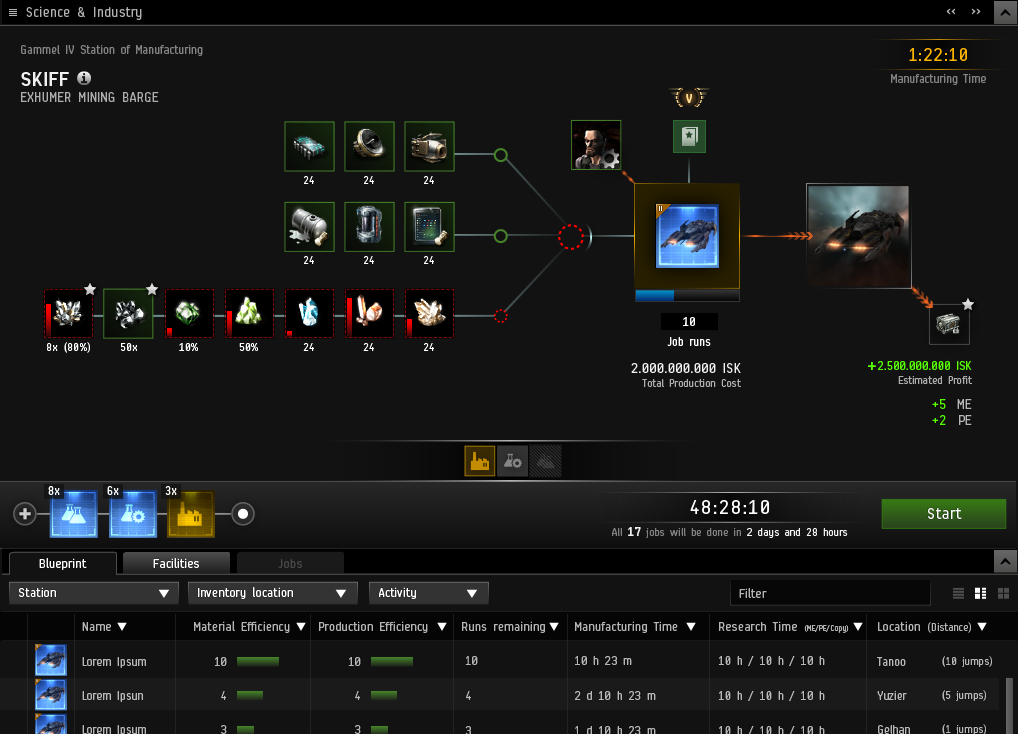Go to previous view with double-left arrows
The width and height of the screenshot is (1018, 734).
[x=951, y=12]
